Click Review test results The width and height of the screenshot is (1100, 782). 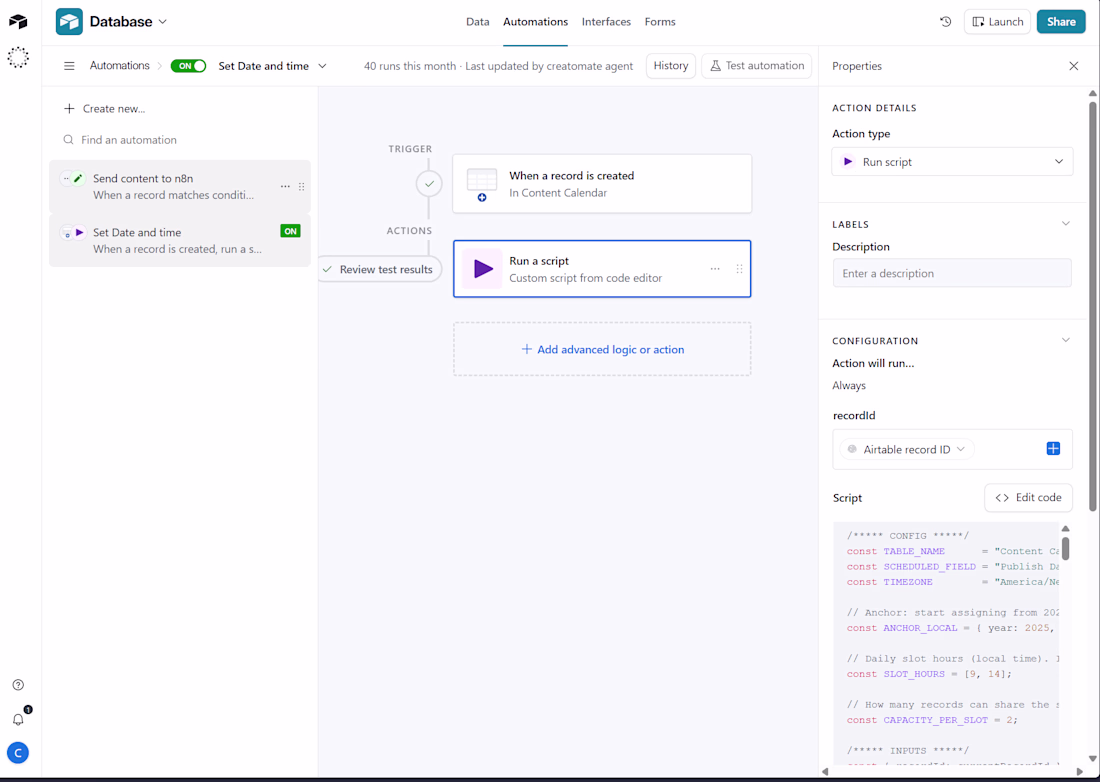tap(379, 269)
